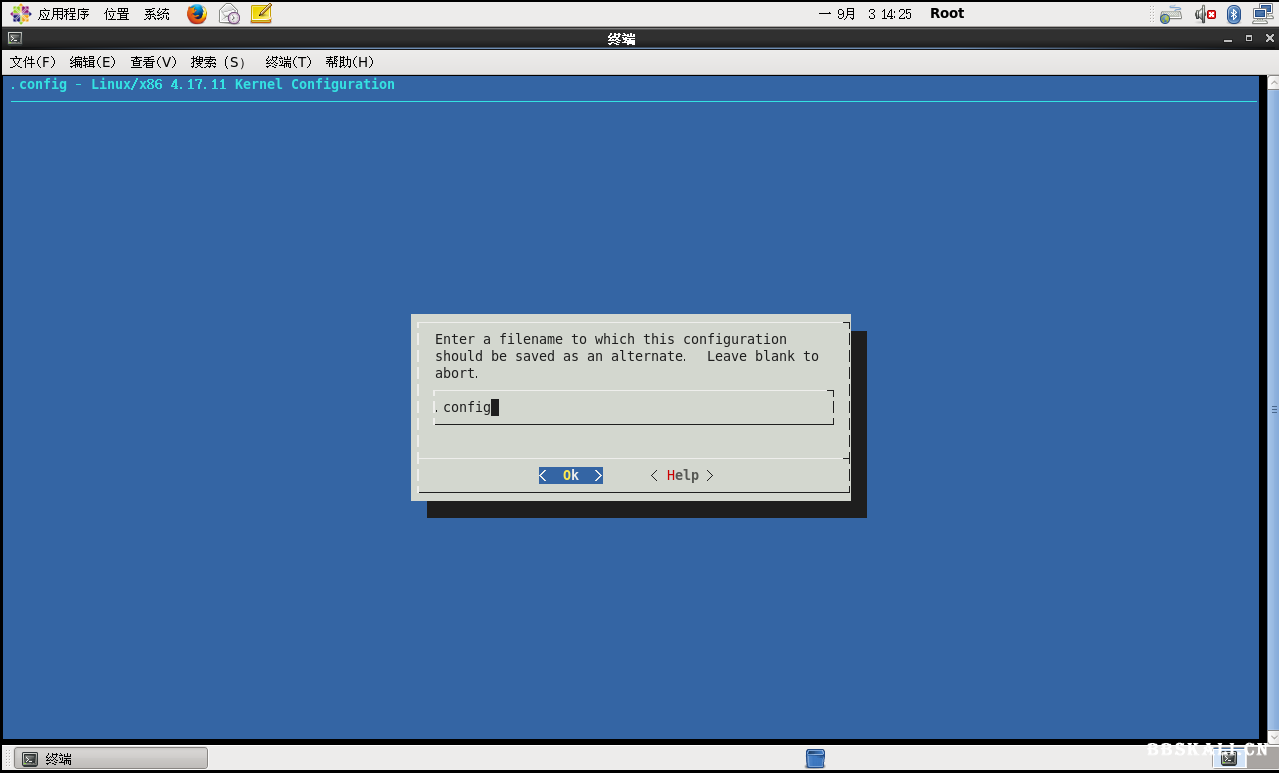Viewport: 1279px width, 773px height.
Task: Open the 位置 menu
Action: pyautogui.click(x=115, y=13)
